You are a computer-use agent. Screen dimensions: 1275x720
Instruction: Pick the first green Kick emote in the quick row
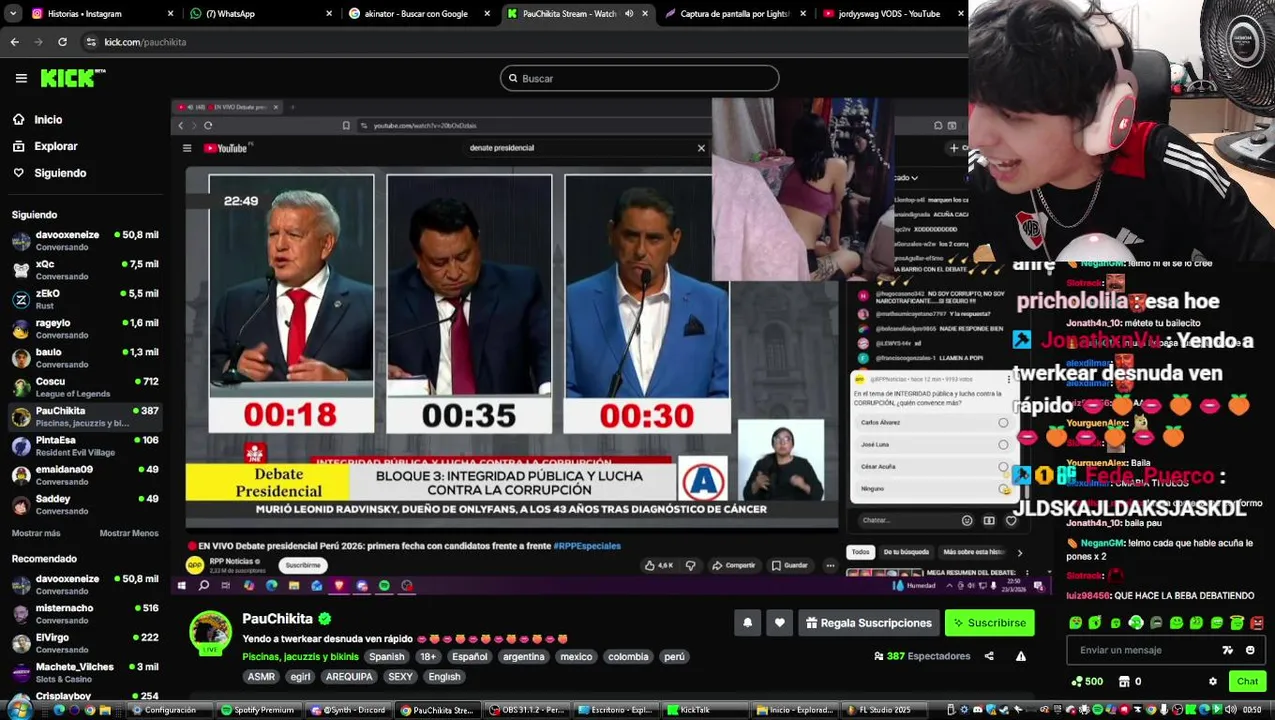1076,623
